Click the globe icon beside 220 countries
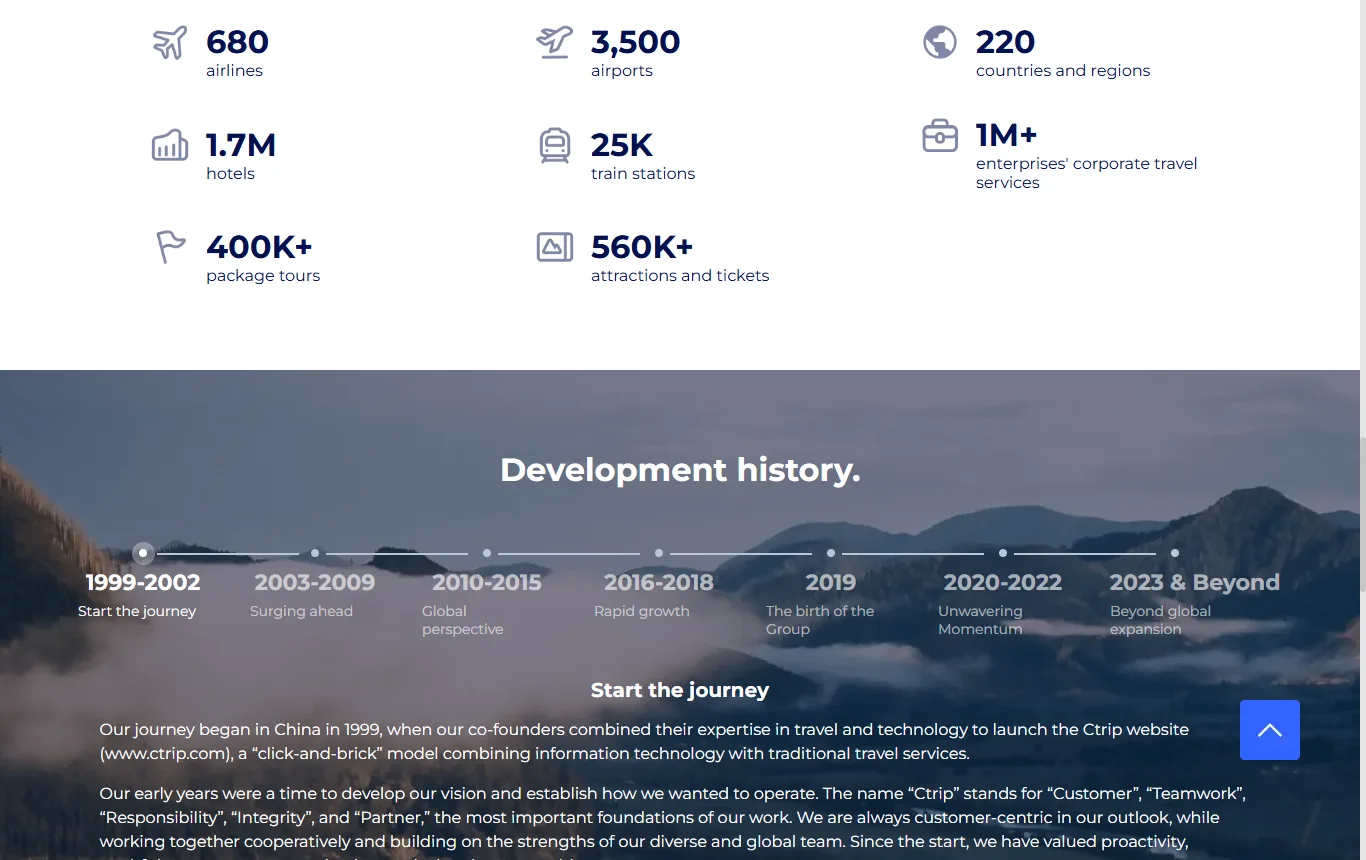Viewport: 1366px width, 860px height. [x=940, y=43]
